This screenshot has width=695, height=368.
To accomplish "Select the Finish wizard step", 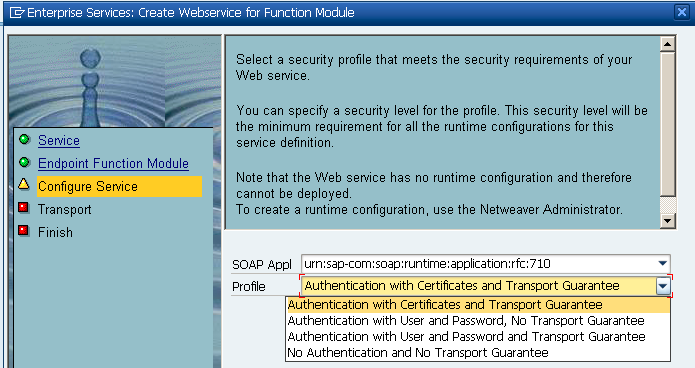I will (x=55, y=232).
